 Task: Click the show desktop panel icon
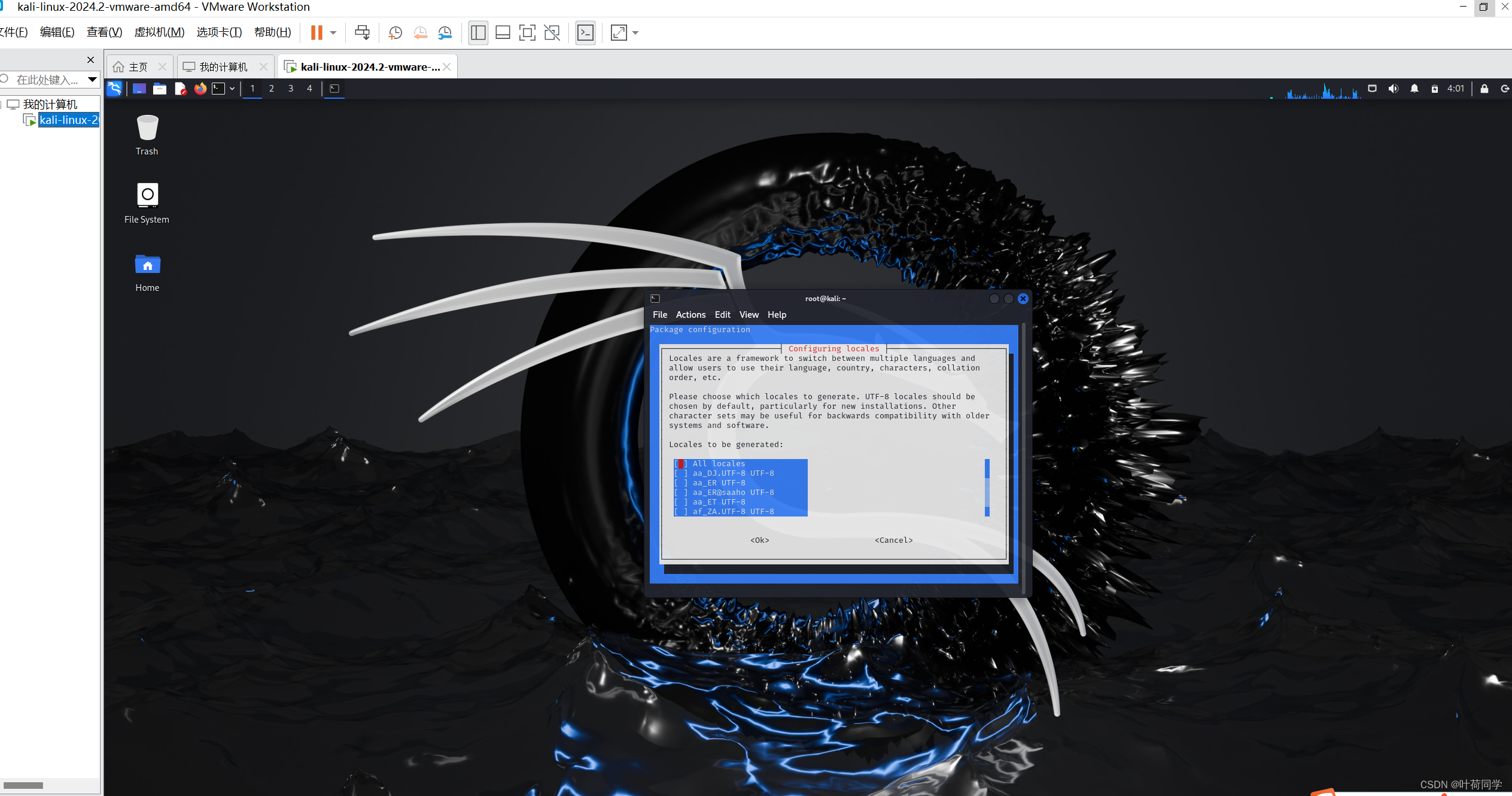139,89
